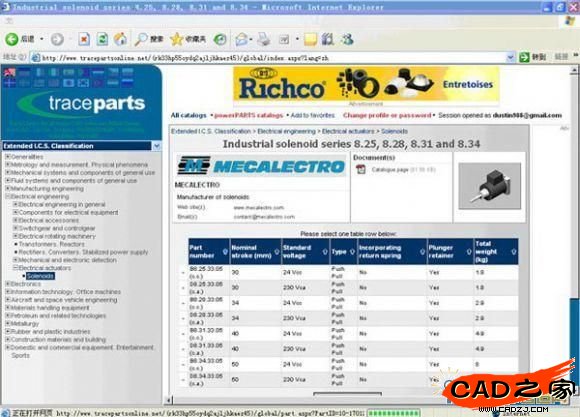Sort table by Nominal stroke column
The width and height of the screenshot is (580, 417).
[277, 252]
